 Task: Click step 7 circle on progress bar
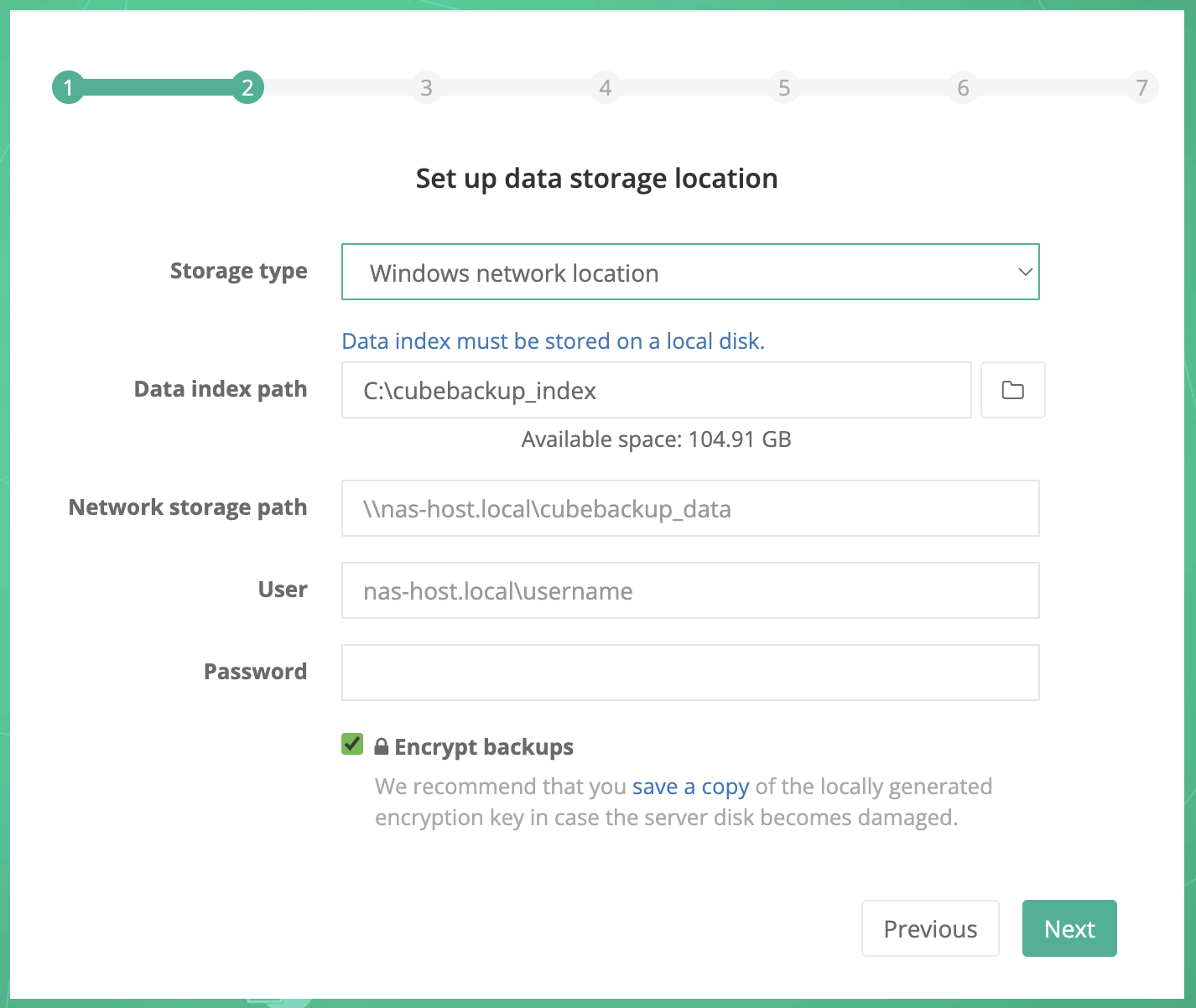pyautogui.click(x=1142, y=87)
